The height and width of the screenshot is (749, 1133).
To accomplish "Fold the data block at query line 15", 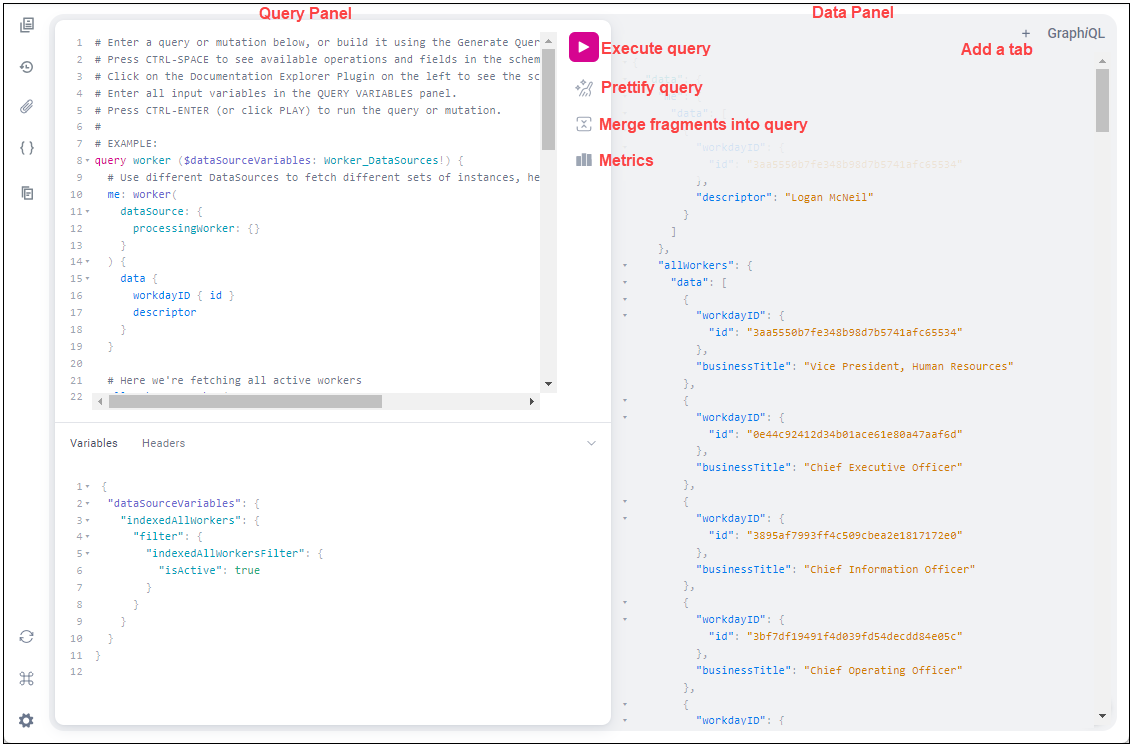I will pyautogui.click(x=87, y=279).
